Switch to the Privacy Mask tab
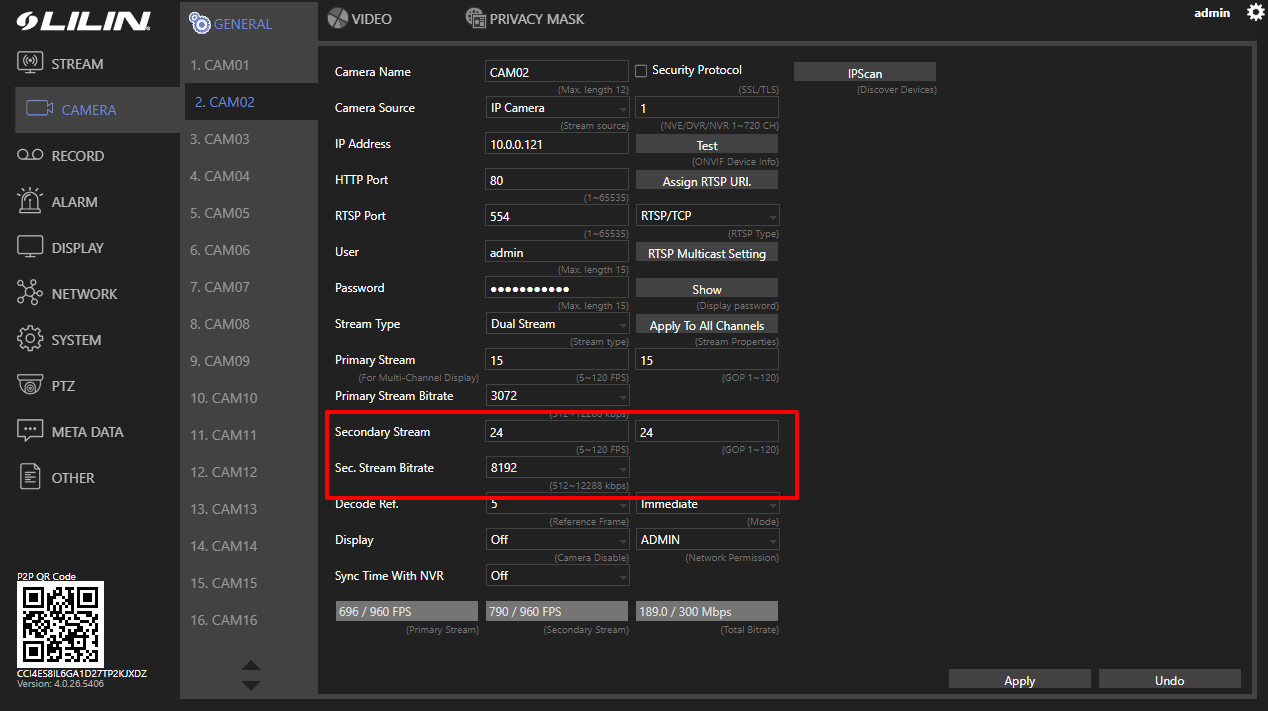 (525, 19)
